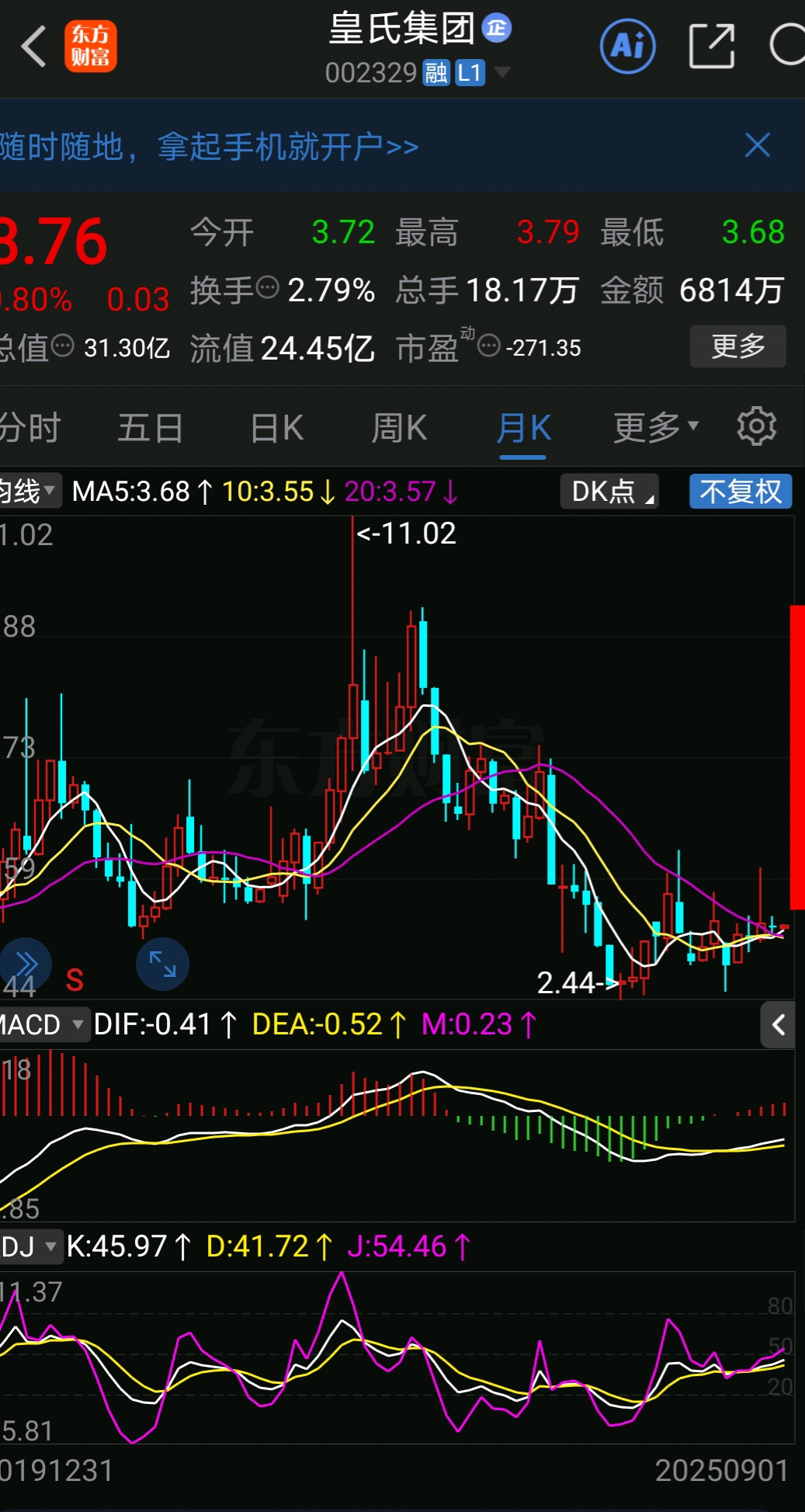Image resolution: width=805 pixels, height=1512 pixels.
Task: Tap the red vertical bar at right edge
Action: click(x=797, y=756)
